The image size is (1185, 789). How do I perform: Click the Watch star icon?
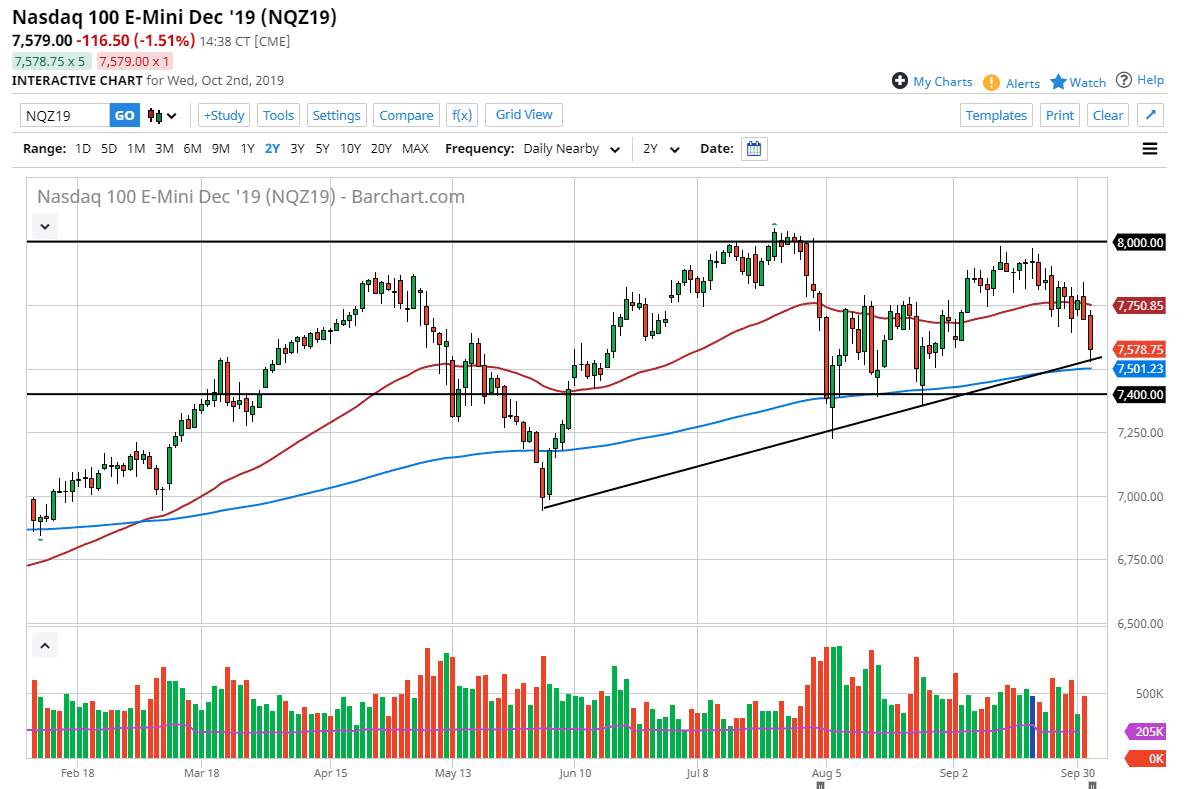pos(1059,81)
